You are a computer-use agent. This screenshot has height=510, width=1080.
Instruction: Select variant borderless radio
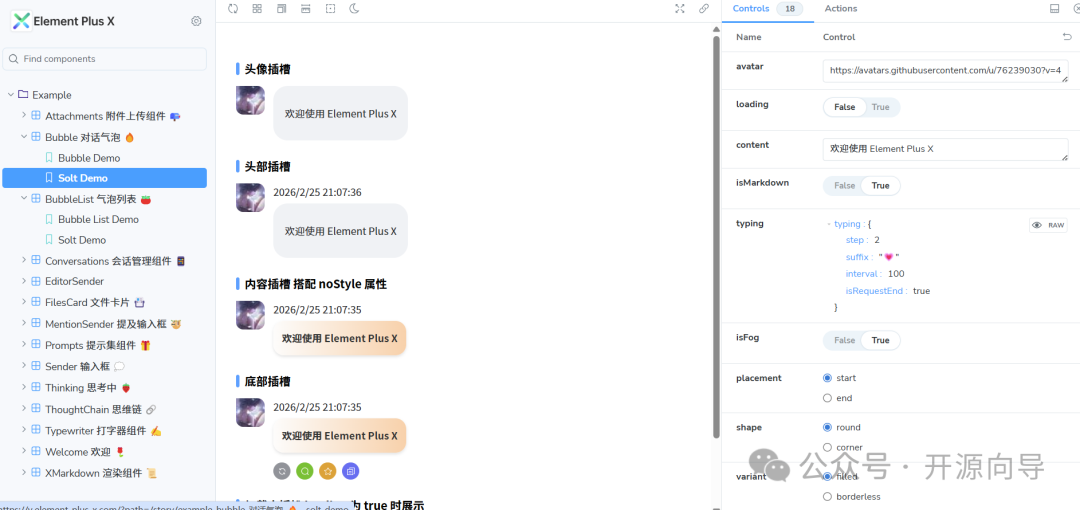click(x=827, y=496)
